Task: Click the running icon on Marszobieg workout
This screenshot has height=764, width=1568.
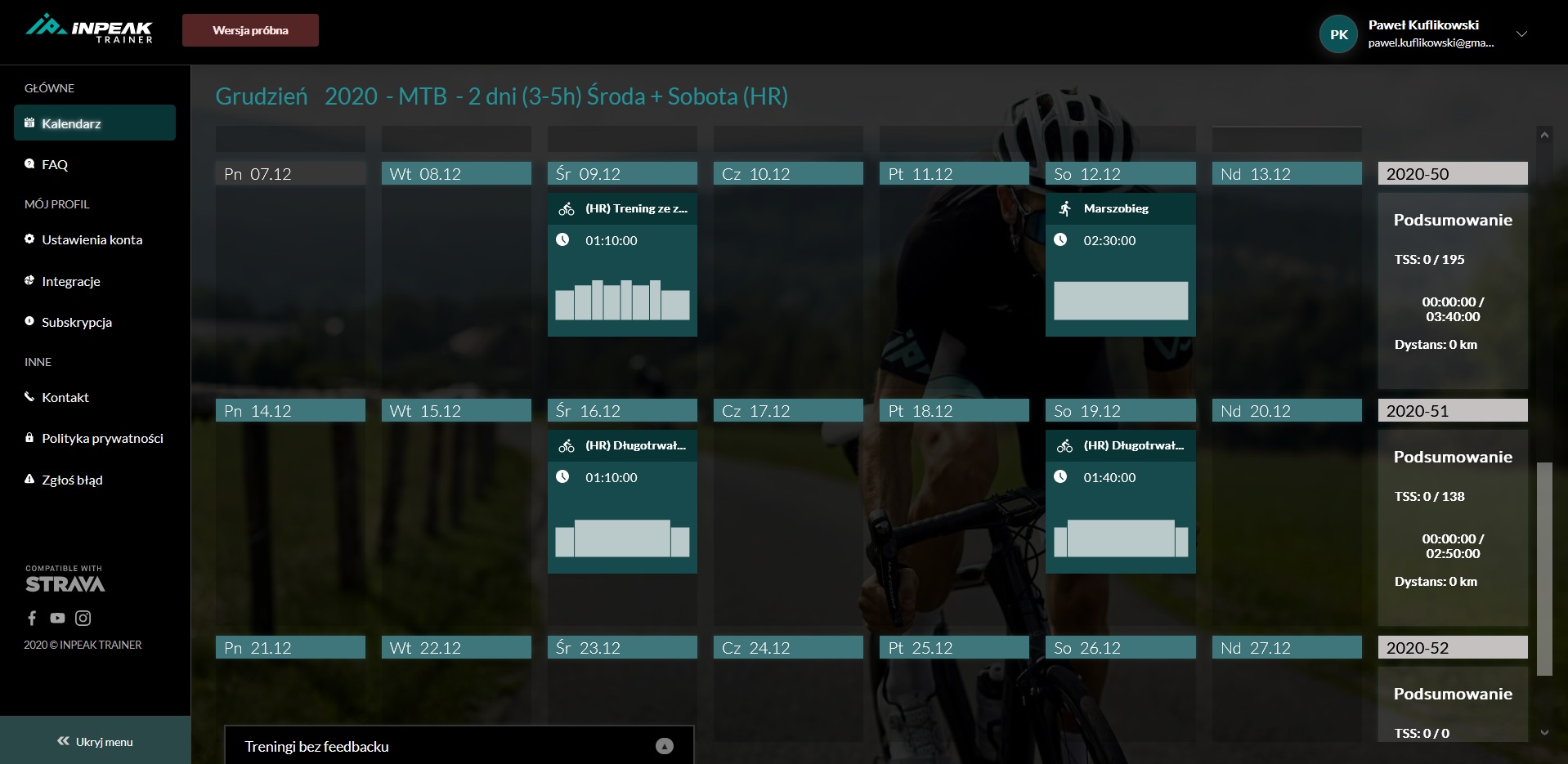Action: 1064,209
